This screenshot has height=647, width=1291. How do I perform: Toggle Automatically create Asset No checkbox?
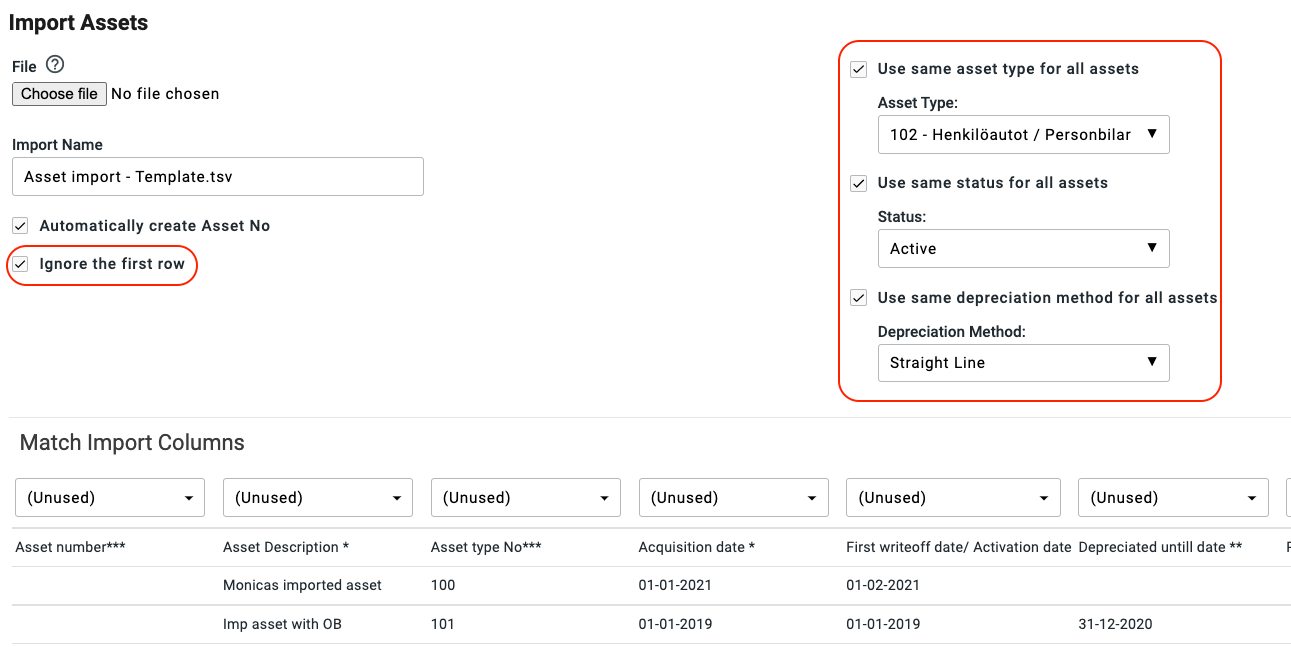click(x=21, y=226)
